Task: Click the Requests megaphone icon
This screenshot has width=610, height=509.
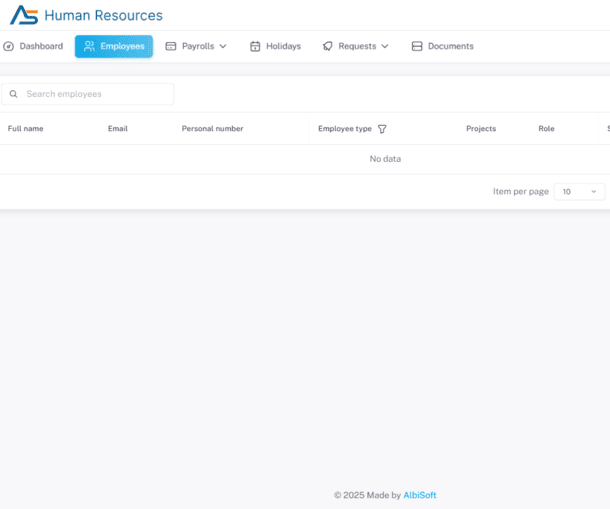Action: coord(328,46)
